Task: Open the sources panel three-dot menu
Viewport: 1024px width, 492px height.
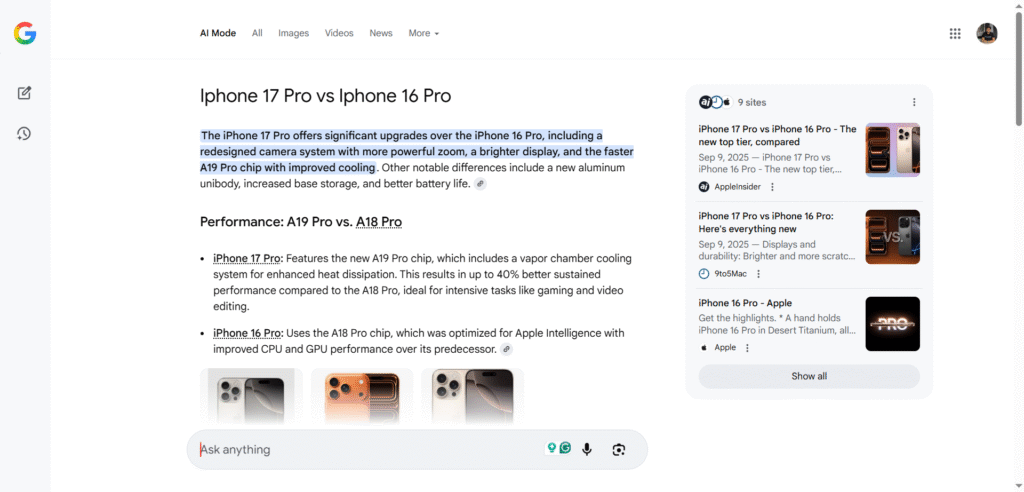Action: tap(914, 102)
